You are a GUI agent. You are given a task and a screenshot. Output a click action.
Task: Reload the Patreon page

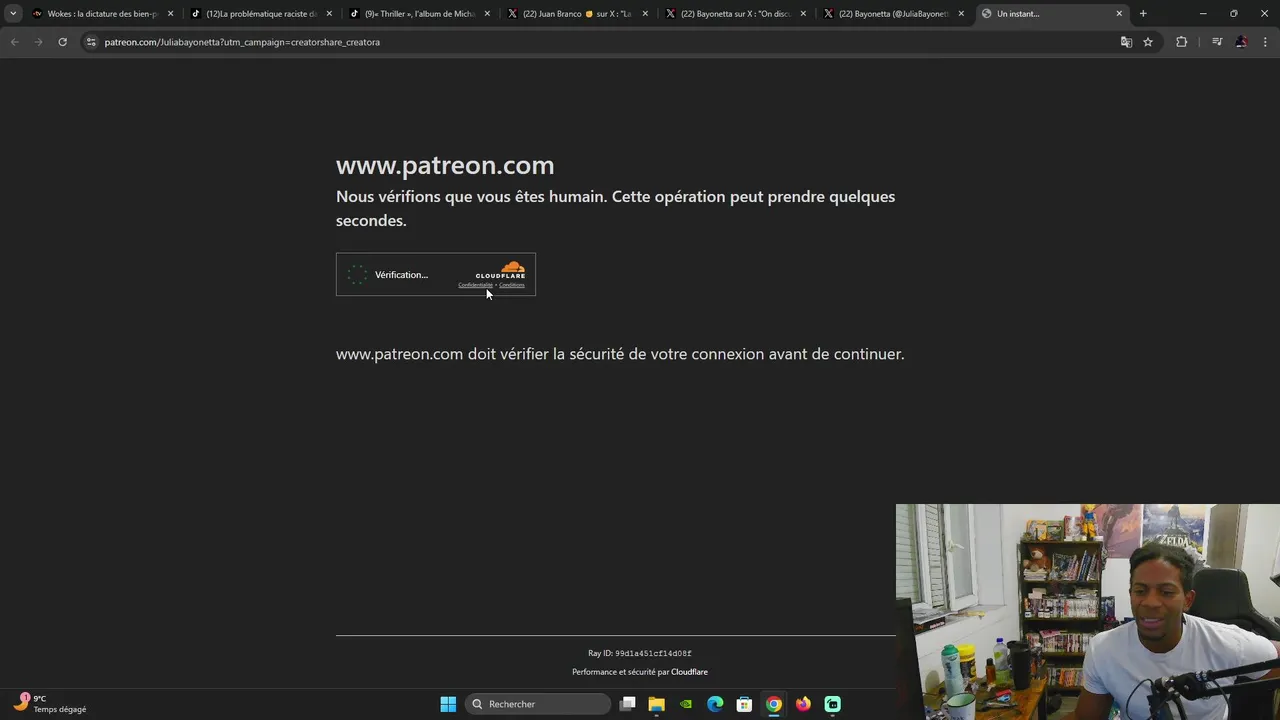[62, 42]
